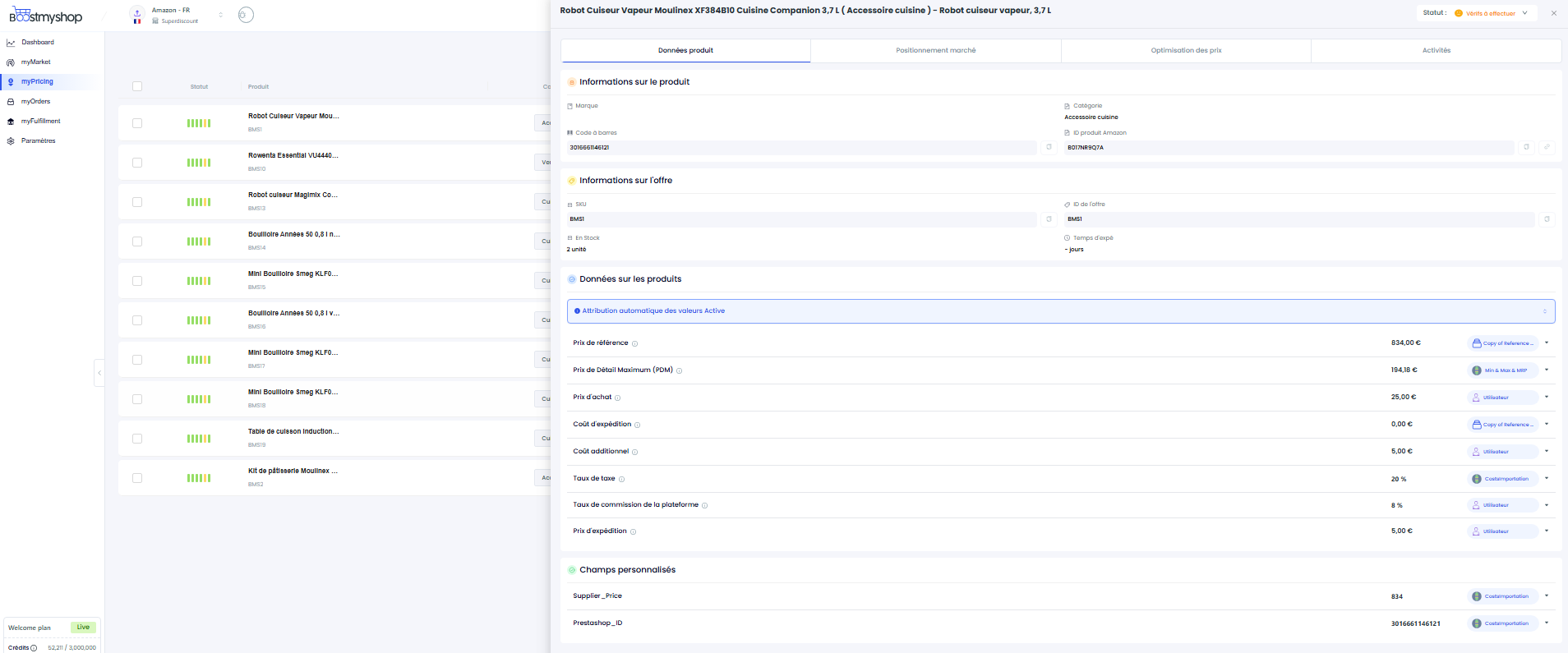The image size is (1568, 653).
Task: Click the bug report icon in header
Action: 246,15
